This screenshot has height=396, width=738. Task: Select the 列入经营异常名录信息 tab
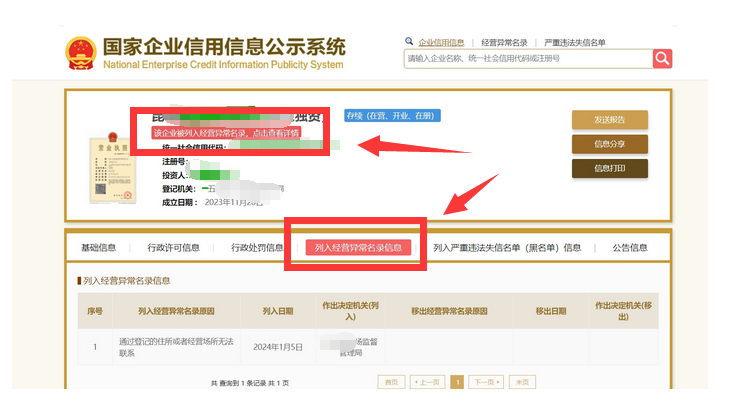(358, 248)
